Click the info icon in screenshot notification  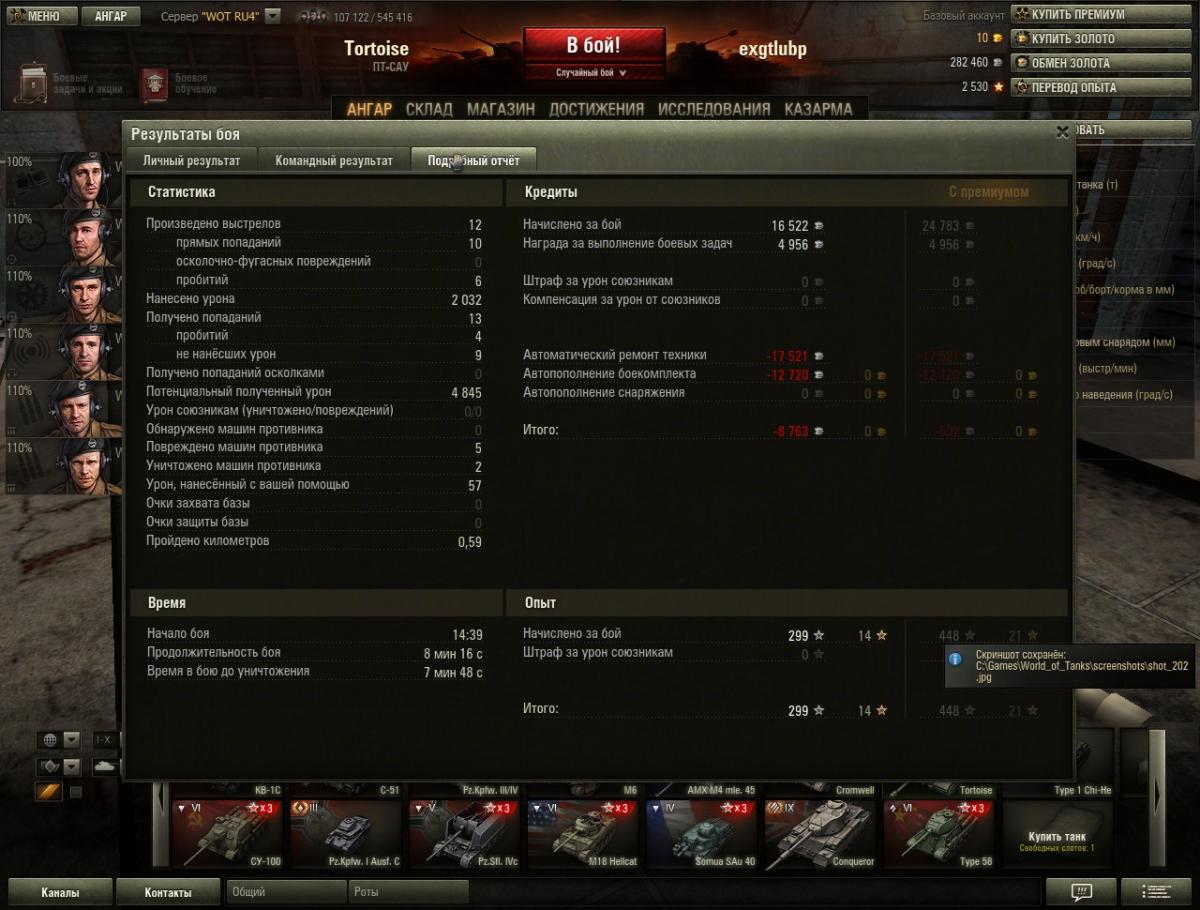[956, 659]
